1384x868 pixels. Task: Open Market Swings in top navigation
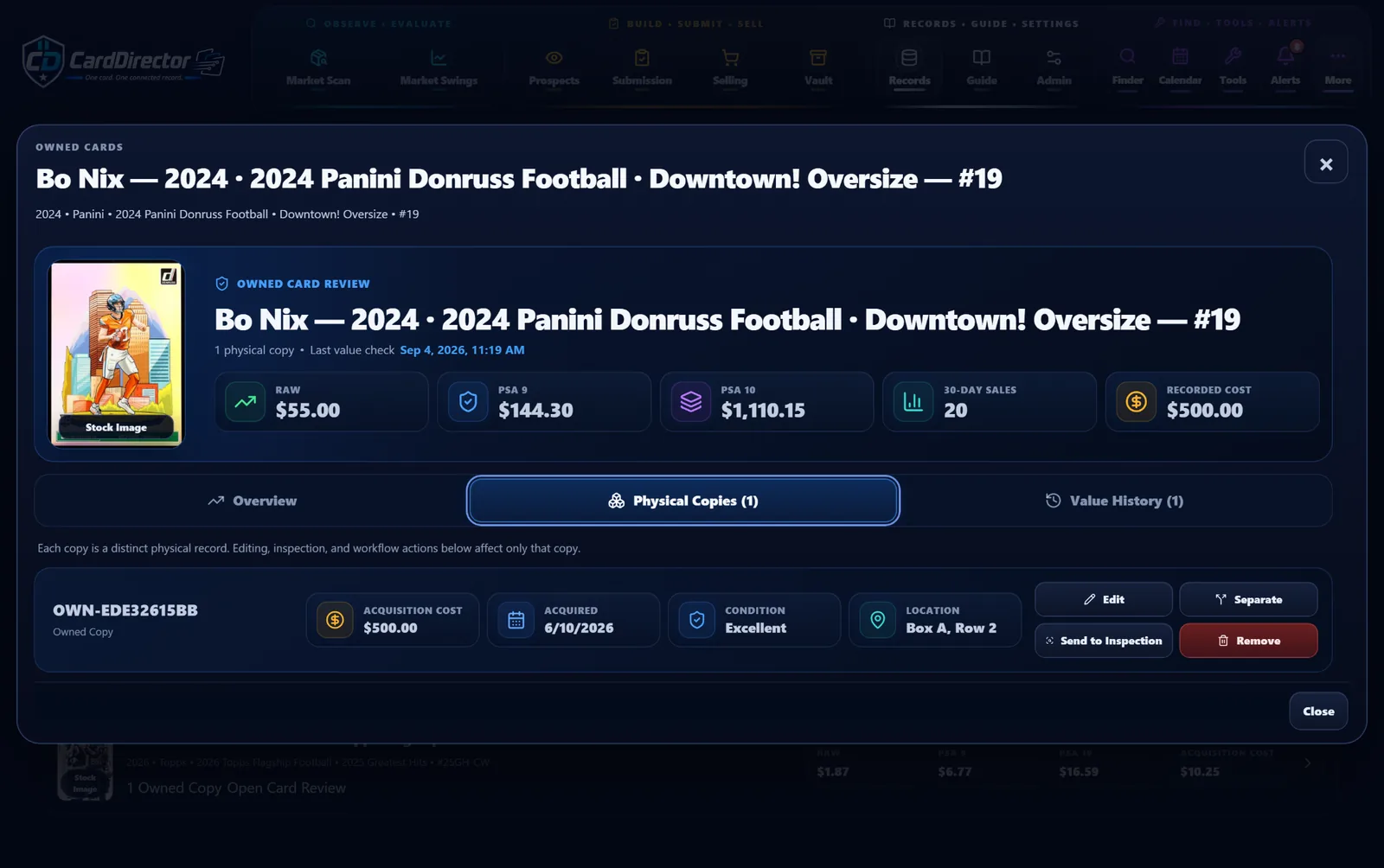439,67
